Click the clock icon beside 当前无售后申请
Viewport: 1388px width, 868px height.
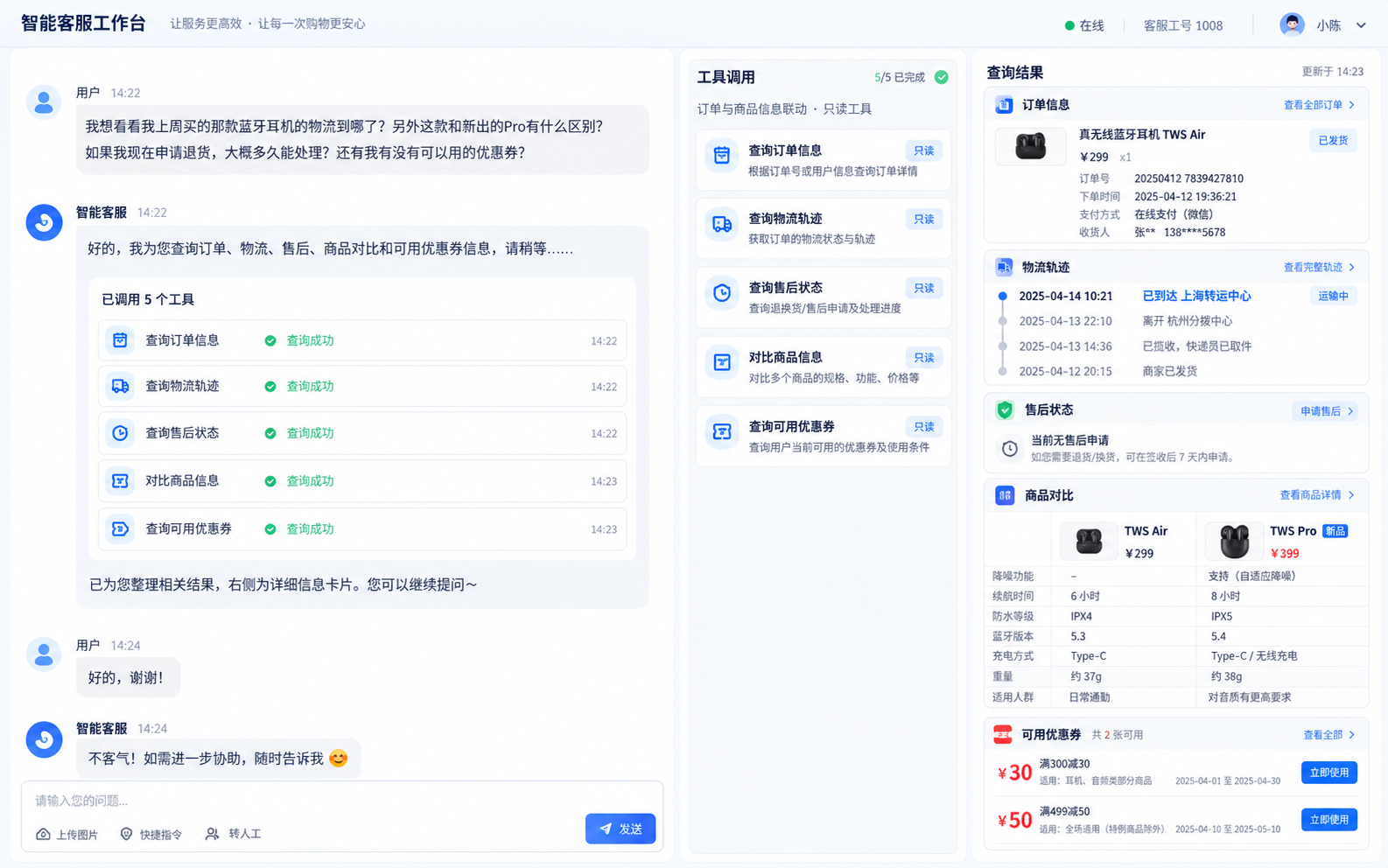[1009, 448]
